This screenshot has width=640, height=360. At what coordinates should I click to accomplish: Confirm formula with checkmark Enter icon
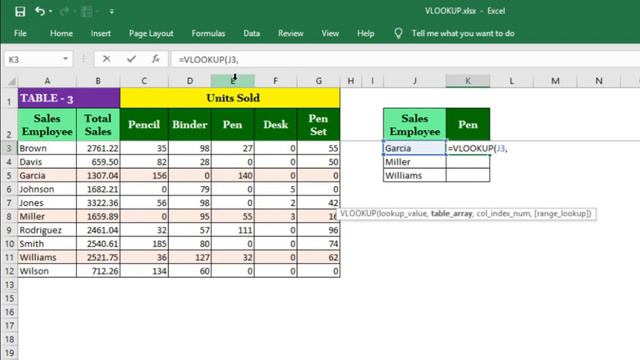(131, 59)
